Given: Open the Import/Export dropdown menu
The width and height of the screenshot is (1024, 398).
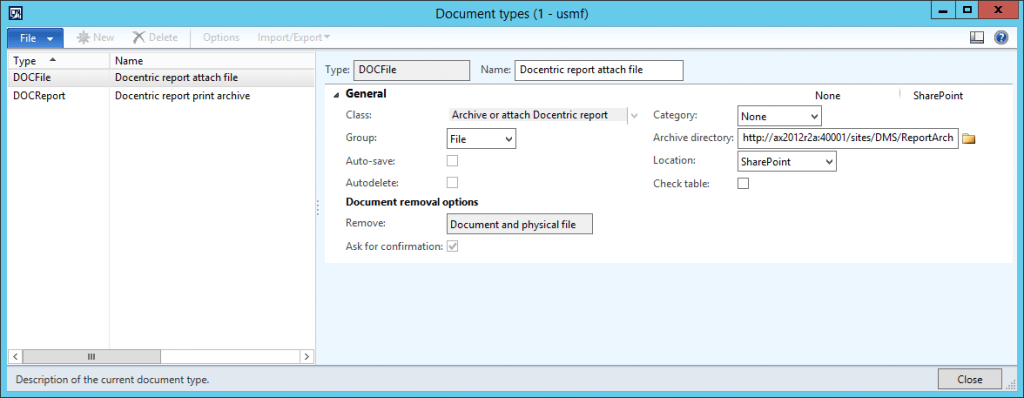Looking at the screenshot, I should [293, 38].
